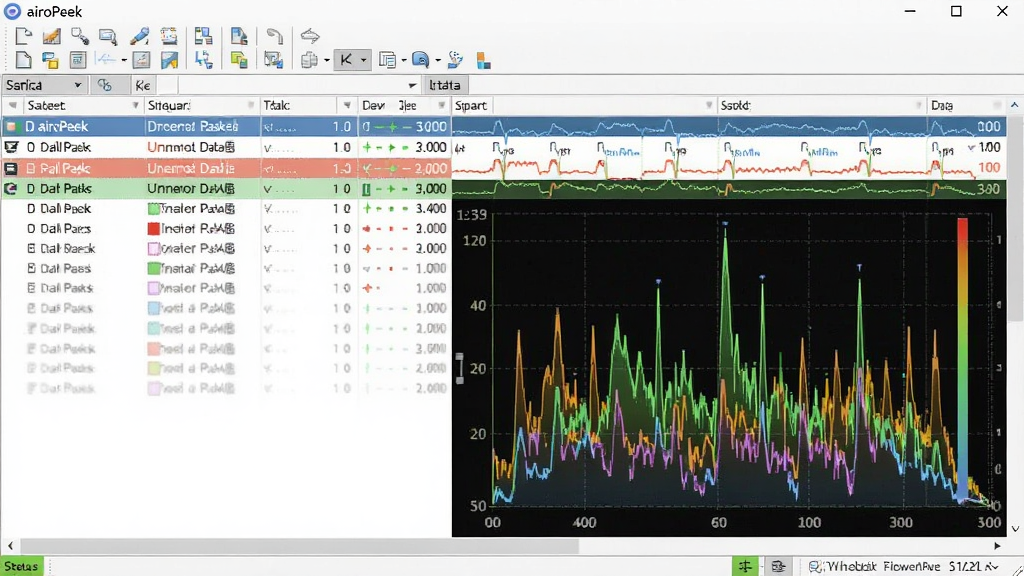Viewport: 1024px width, 576px height.
Task: Click the green status bar icon
Action: pyautogui.click(x=745, y=566)
